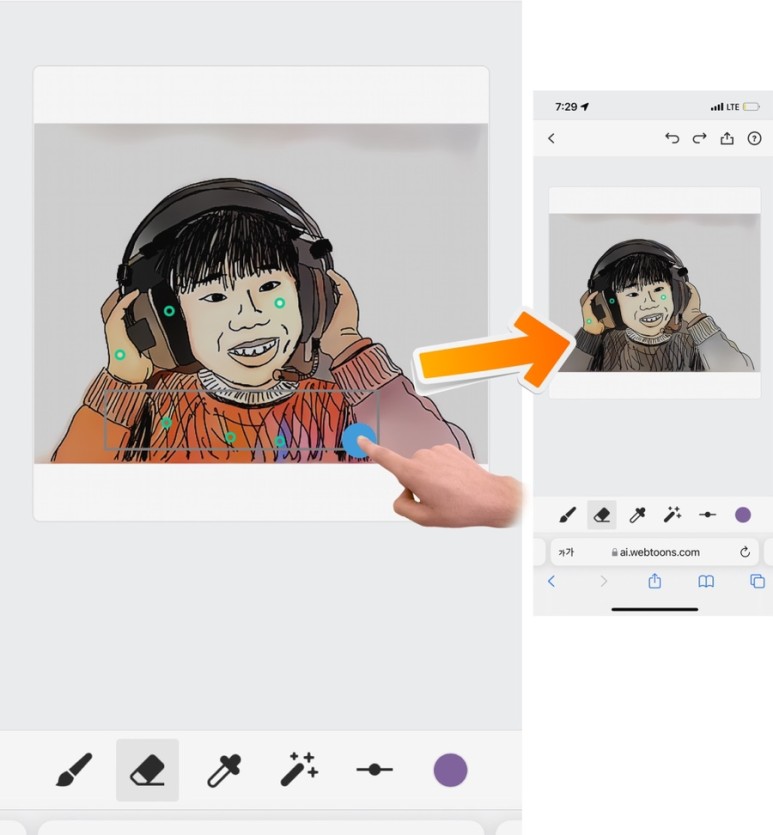Export the drawing via the header share icon

coord(727,138)
